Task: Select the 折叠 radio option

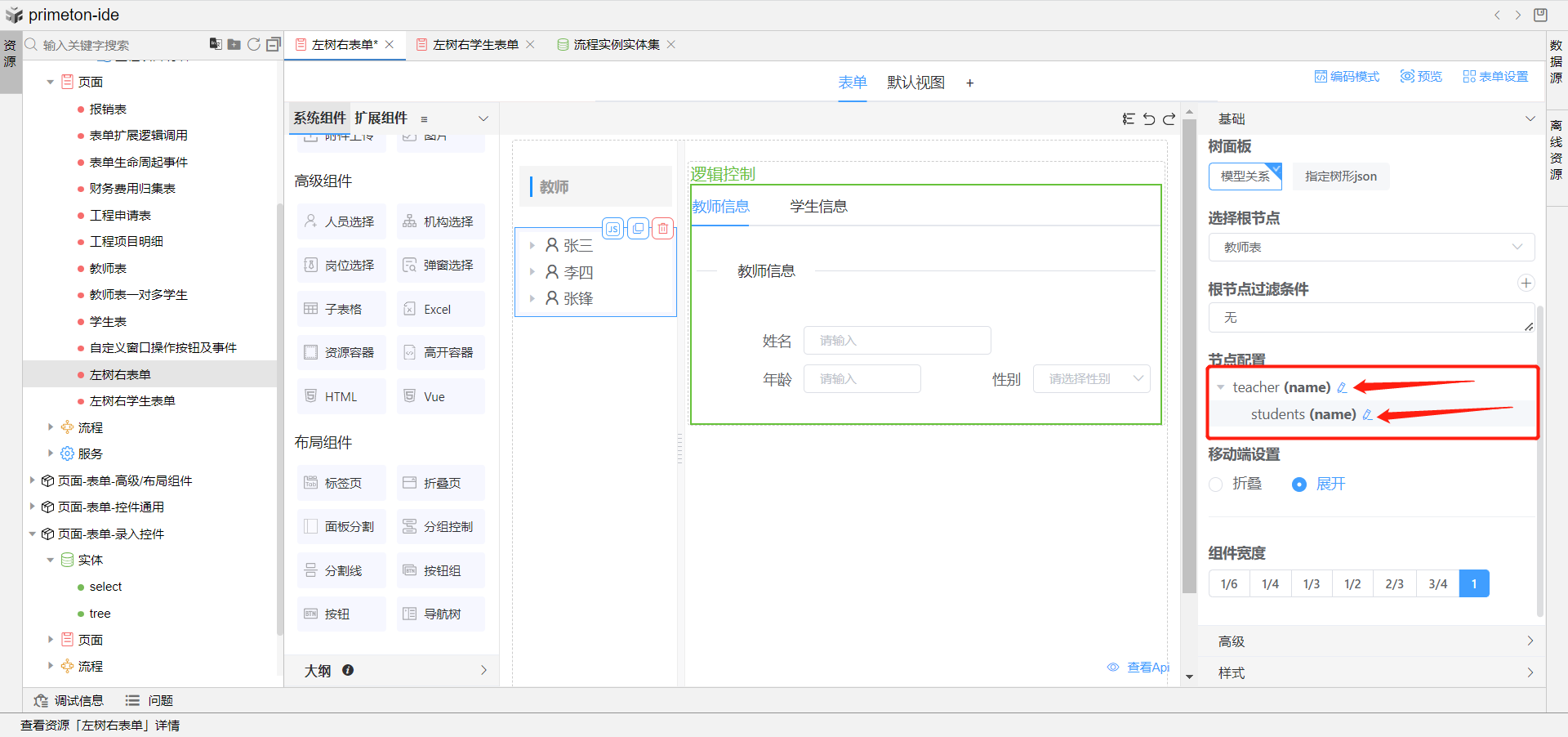Action: click(1216, 485)
